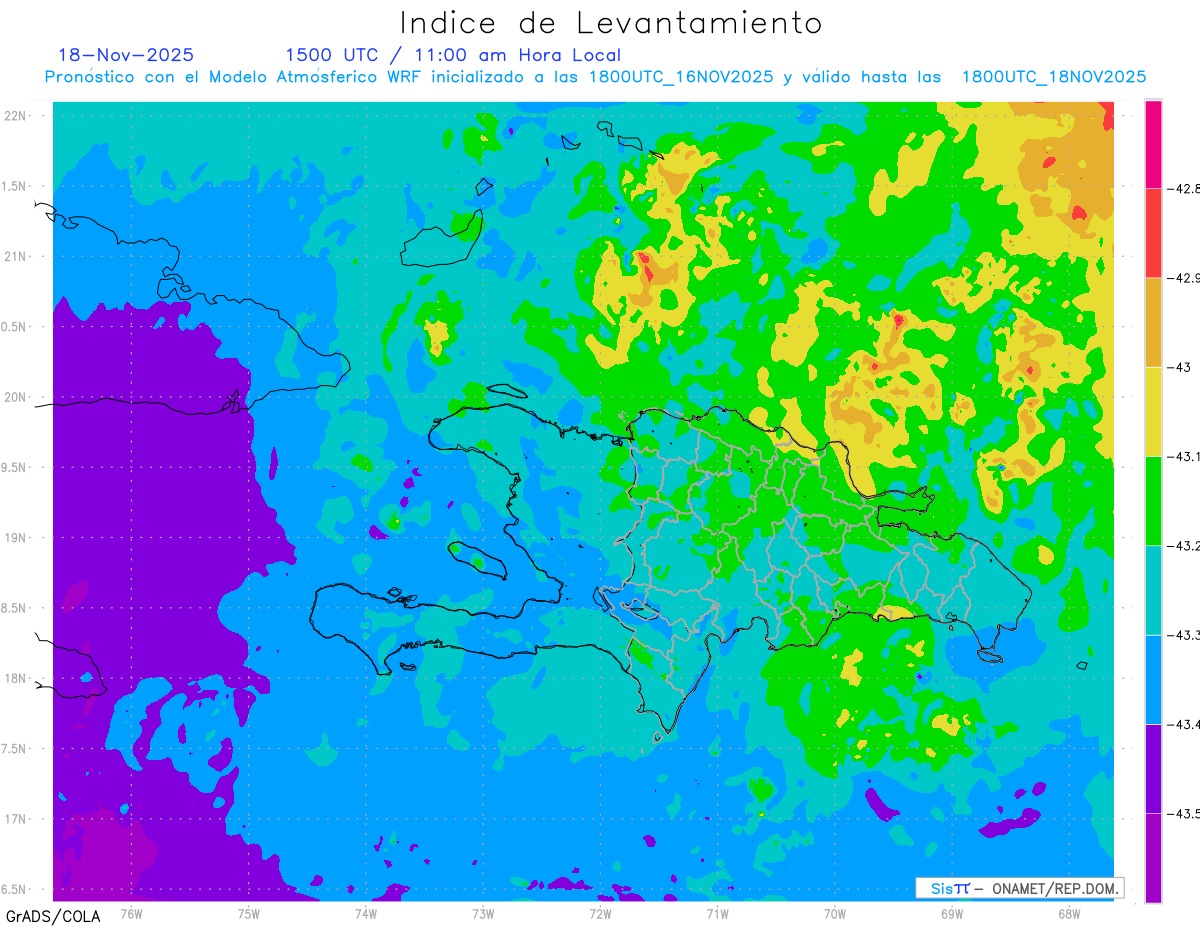Screen dimensions: 1200x927
Task: Click the -43.1 legend value
Action: [1185, 456]
